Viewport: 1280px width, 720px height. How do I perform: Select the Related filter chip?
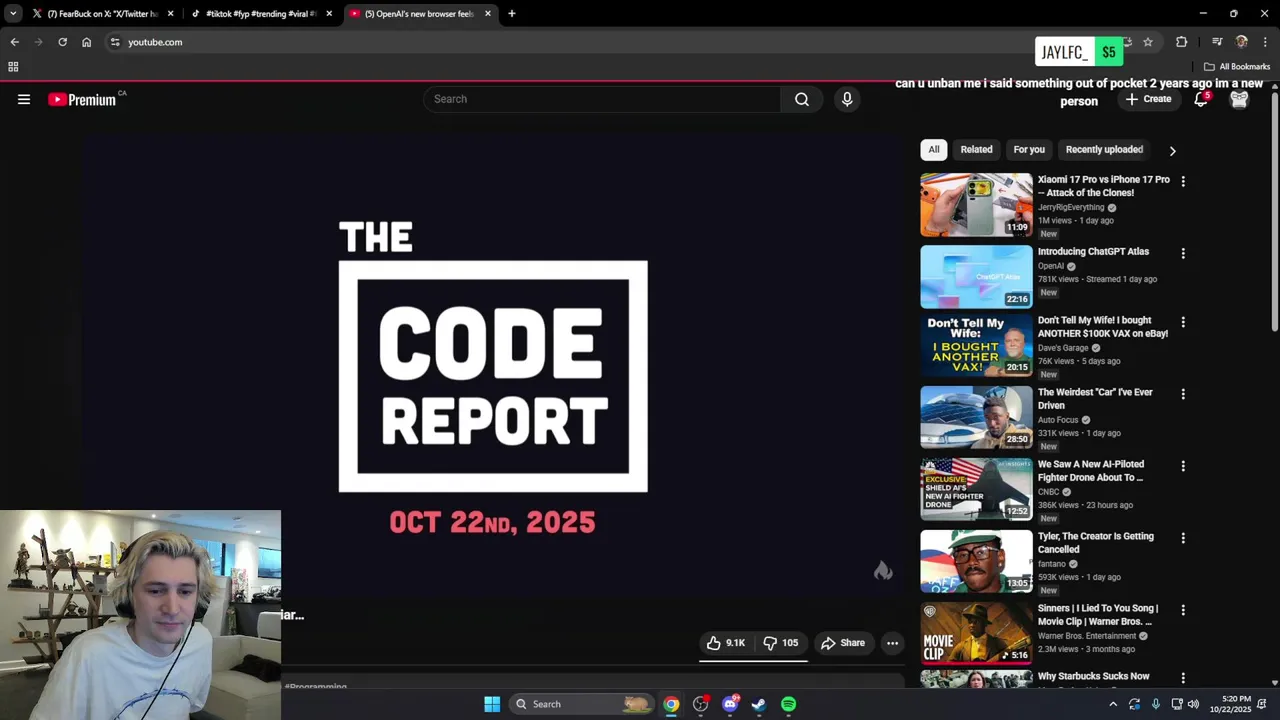pyautogui.click(x=976, y=150)
